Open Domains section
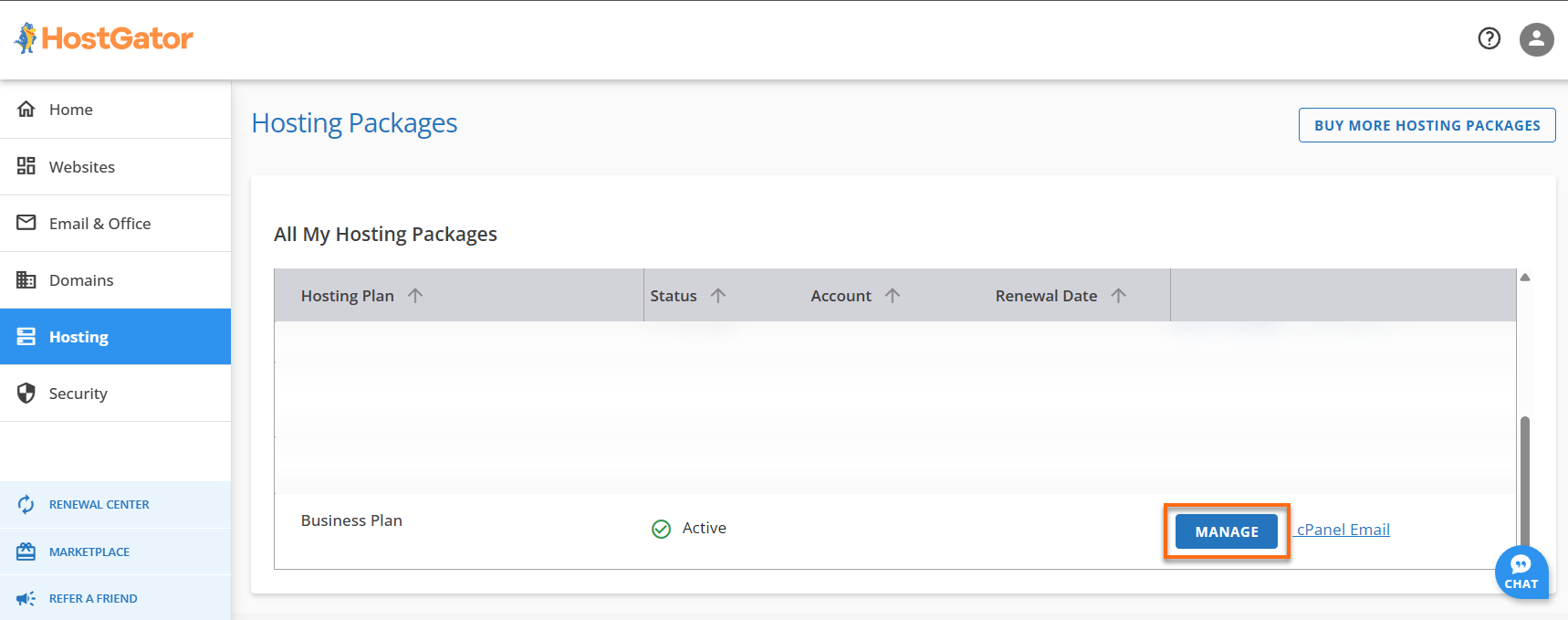Image resolution: width=1568 pixels, height=620 pixels. 115,279
